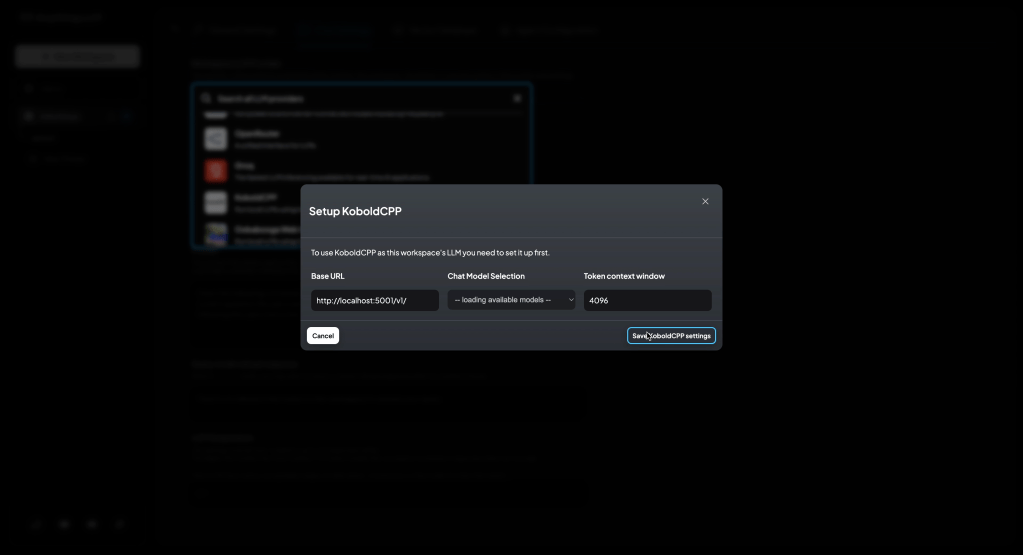Open workspace settings gear in sidebar
The image size is (1023, 555).
coord(126,116)
